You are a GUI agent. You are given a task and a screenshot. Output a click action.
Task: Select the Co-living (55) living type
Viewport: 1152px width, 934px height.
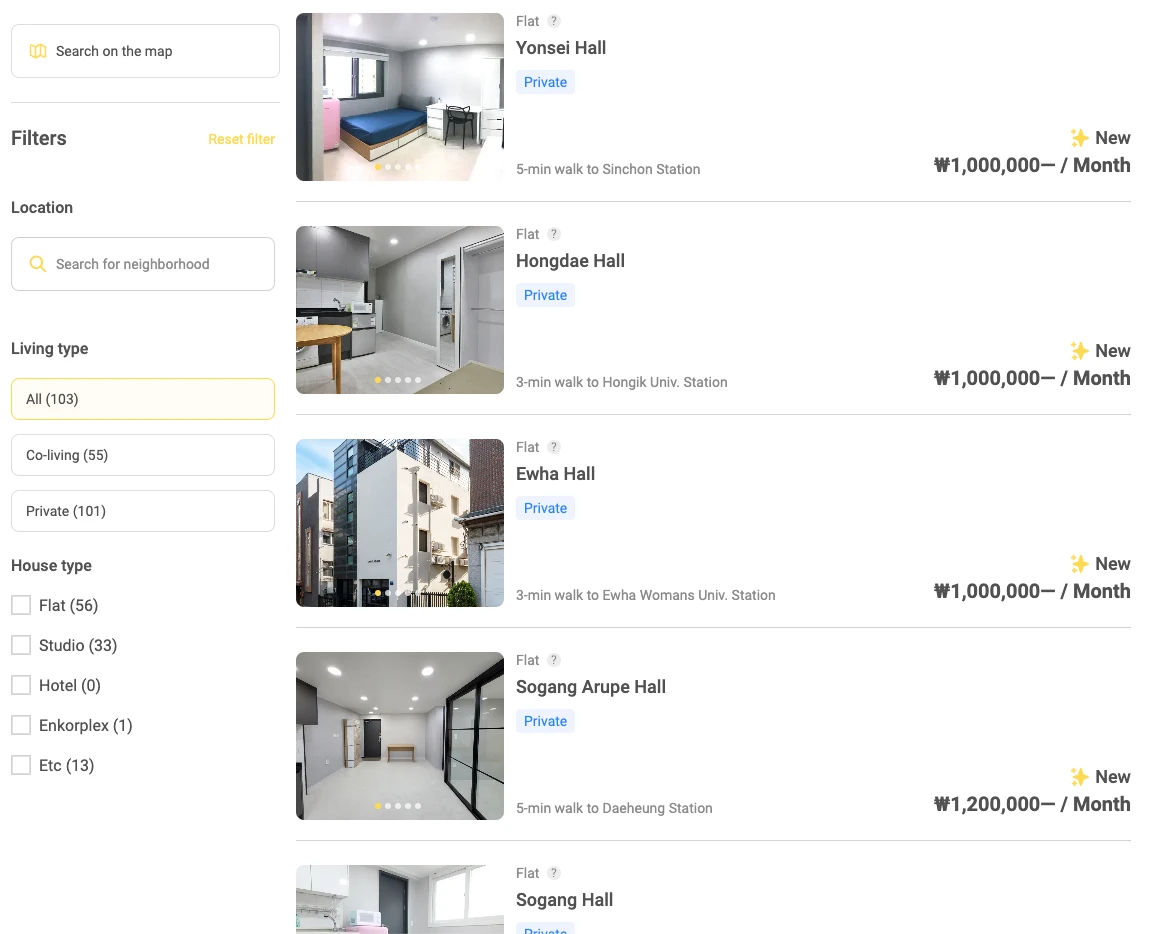[143, 455]
